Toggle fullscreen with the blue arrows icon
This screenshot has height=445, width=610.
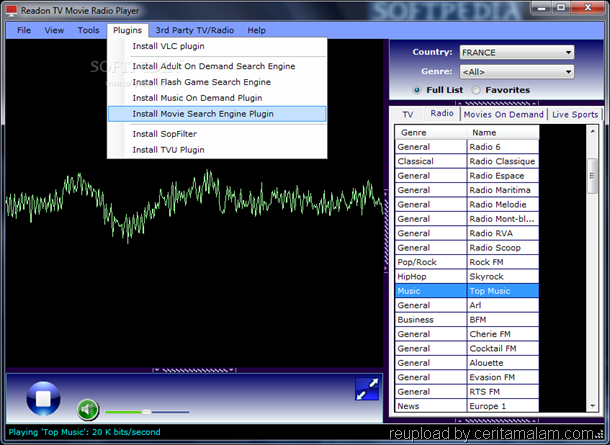[x=367, y=389]
